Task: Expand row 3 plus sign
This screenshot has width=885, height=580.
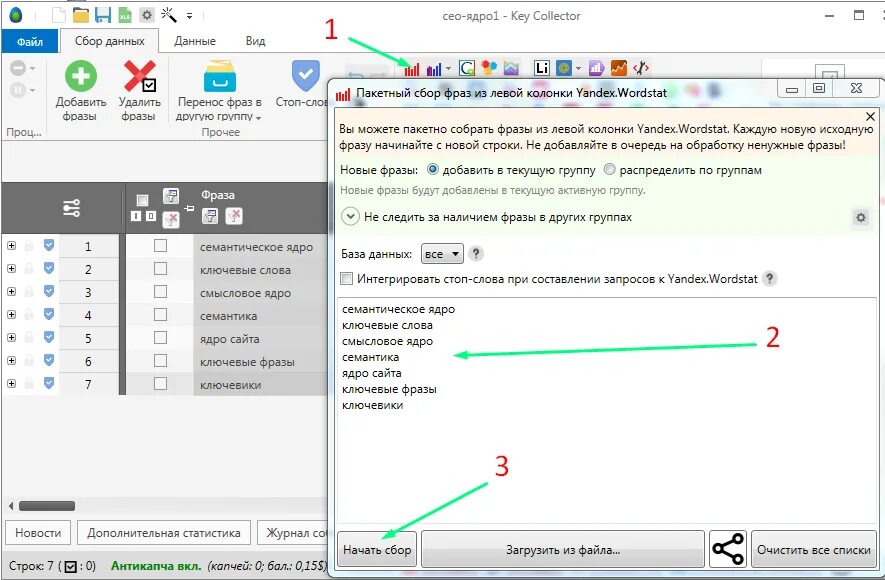Action: point(11,292)
